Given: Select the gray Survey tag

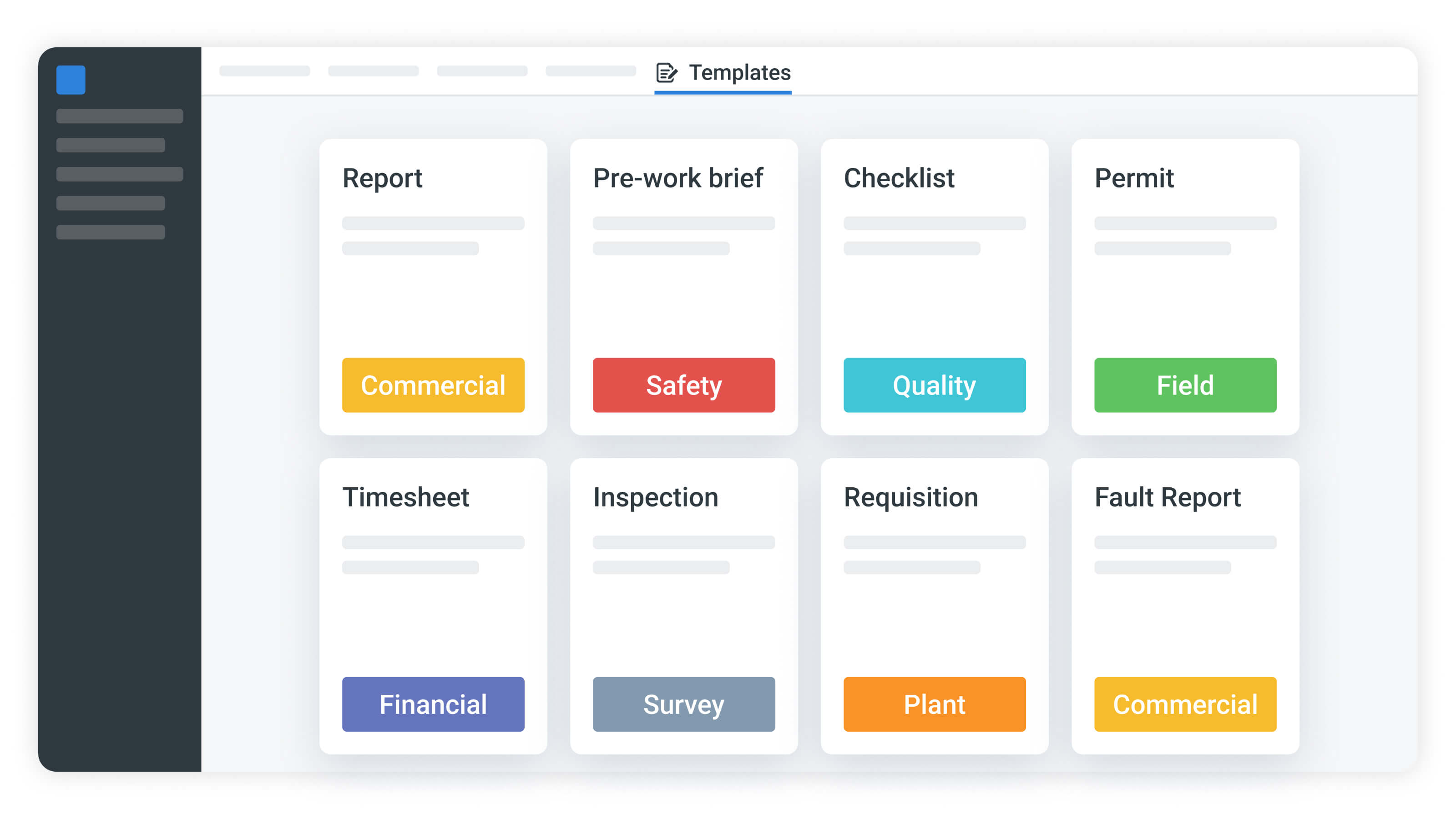Looking at the screenshot, I should click(x=683, y=704).
